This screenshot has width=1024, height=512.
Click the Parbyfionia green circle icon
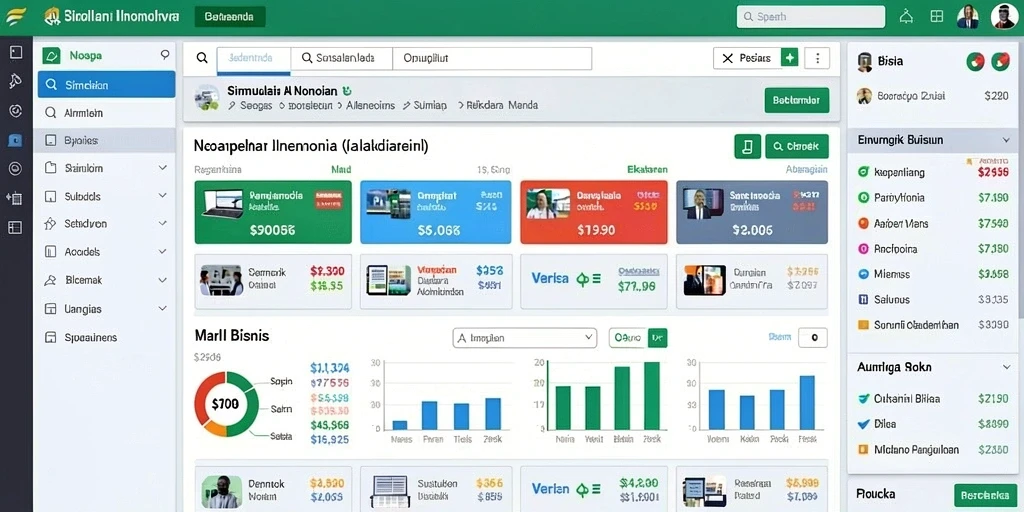(x=863, y=197)
